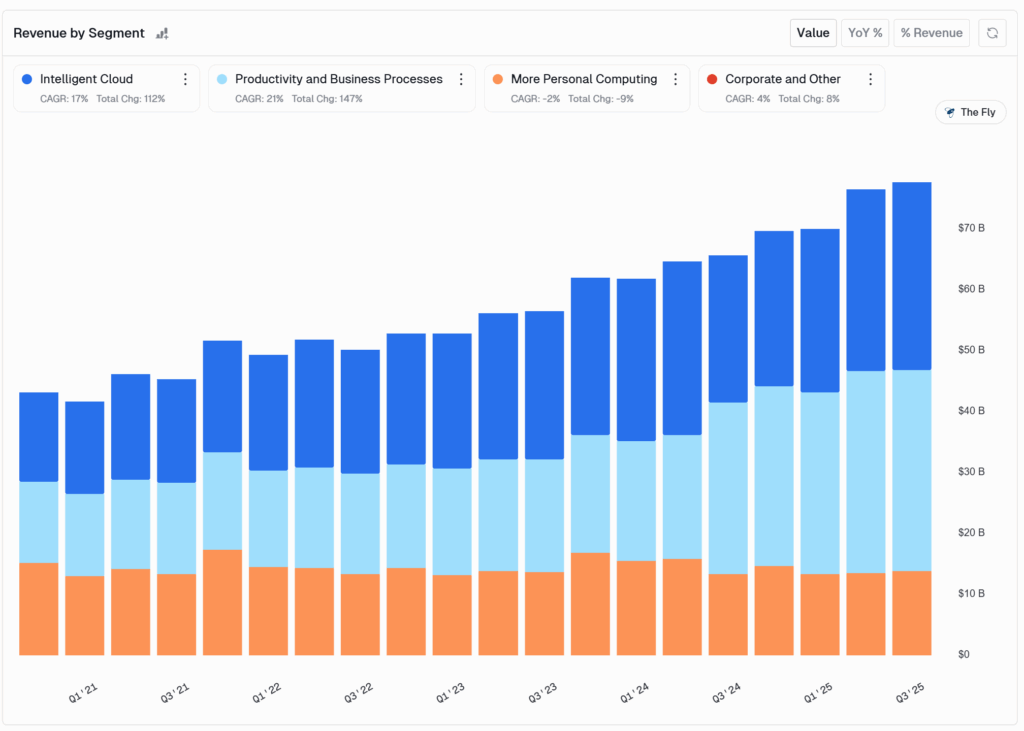Image resolution: width=1024 pixels, height=731 pixels.
Task: Click the red Corporate and Other color dot
Action: click(711, 79)
